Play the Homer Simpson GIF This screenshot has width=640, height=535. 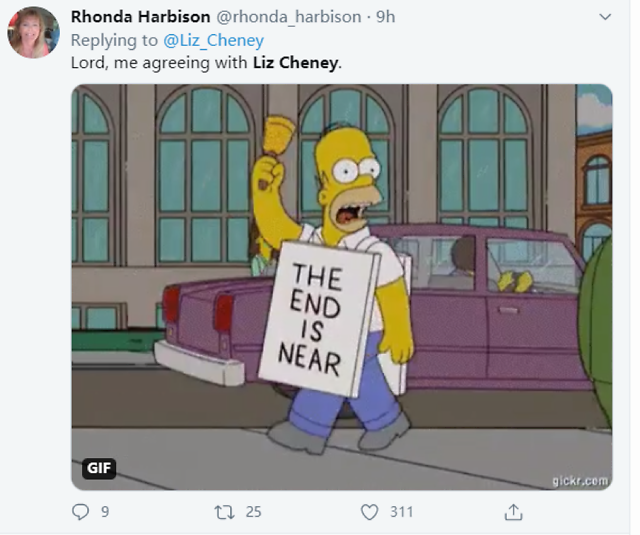click(x=342, y=287)
